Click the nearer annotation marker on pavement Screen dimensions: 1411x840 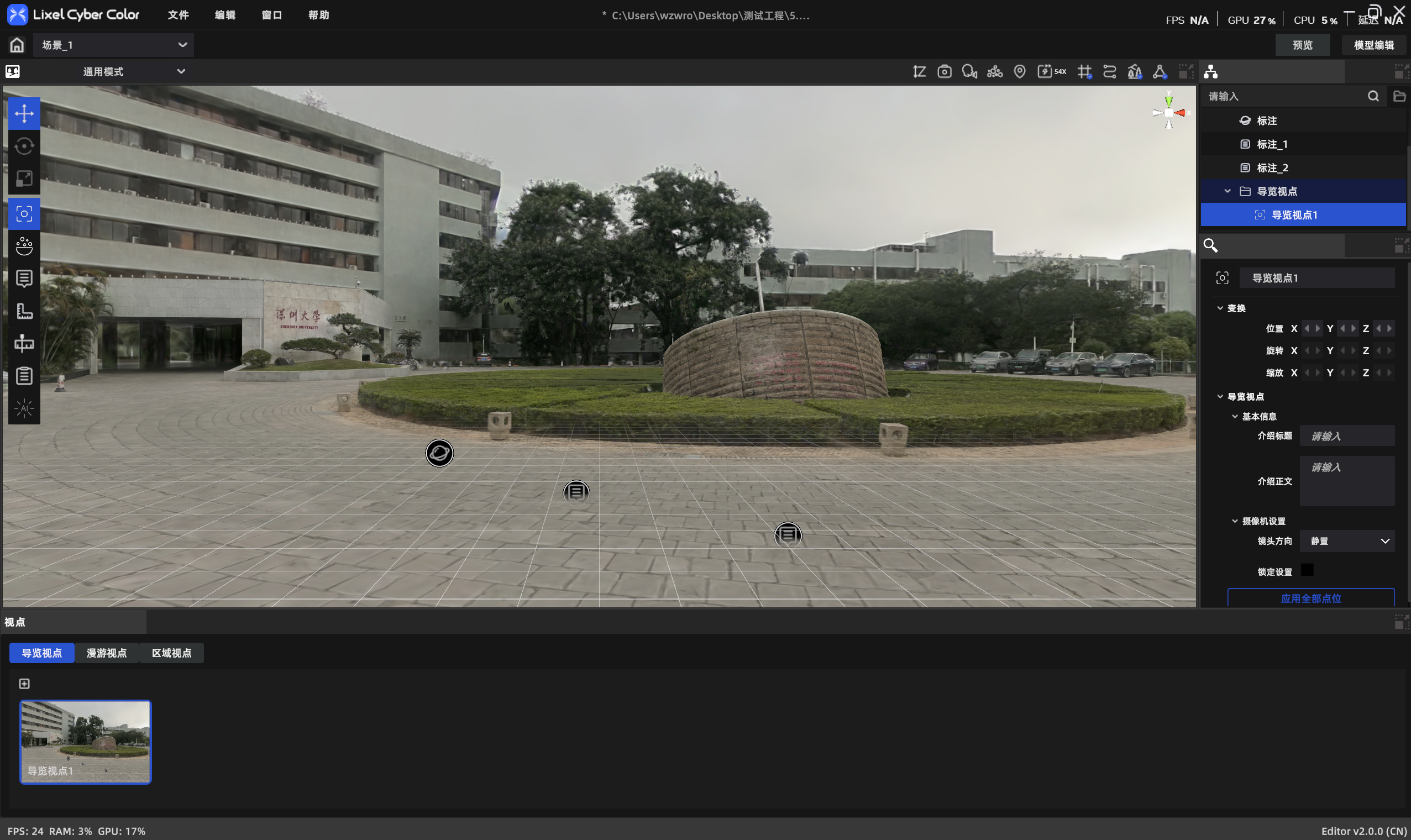click(788, 534)
